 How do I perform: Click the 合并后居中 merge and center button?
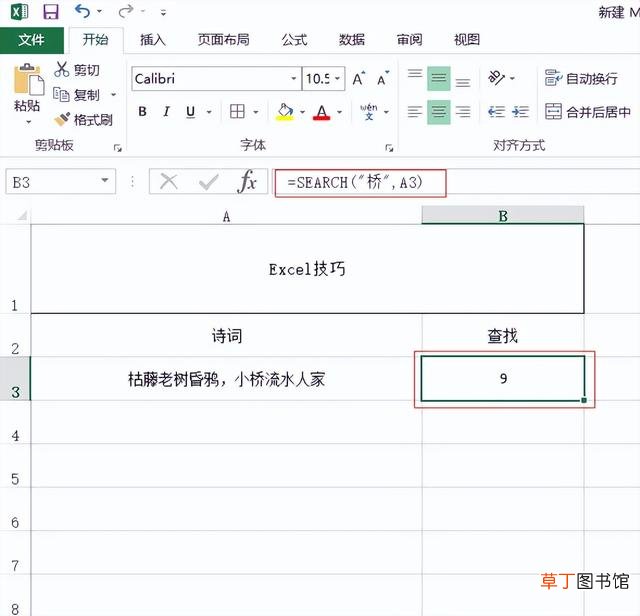(588, 111)
